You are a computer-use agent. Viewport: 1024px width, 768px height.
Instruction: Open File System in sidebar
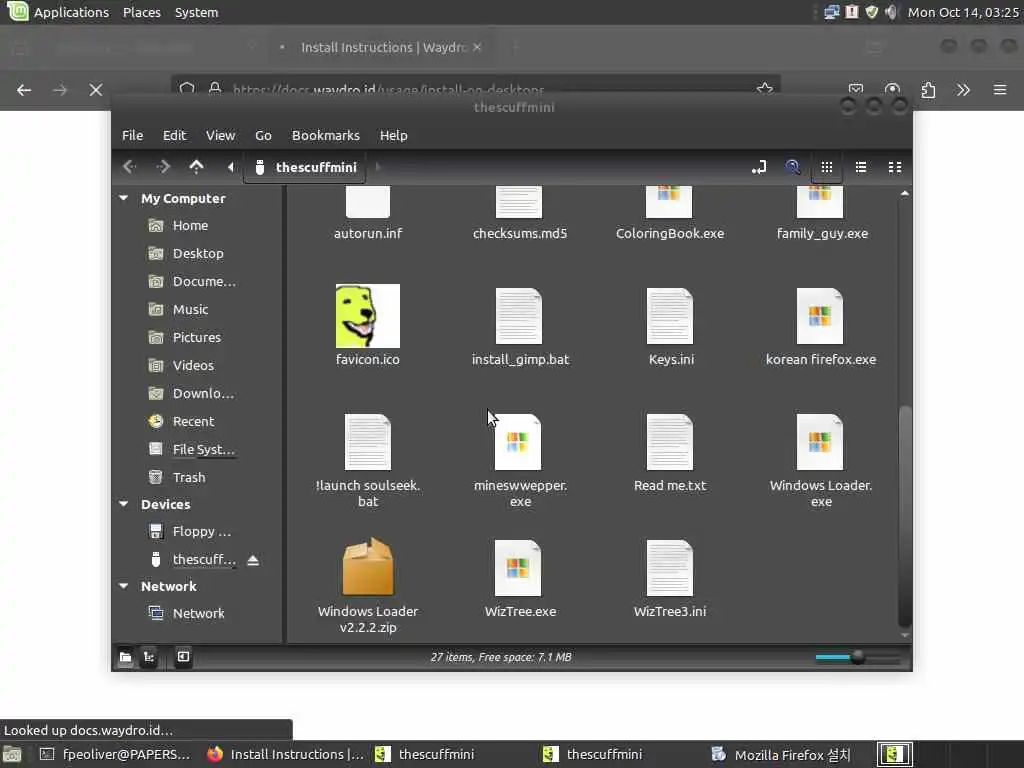(x=203, y=449)
